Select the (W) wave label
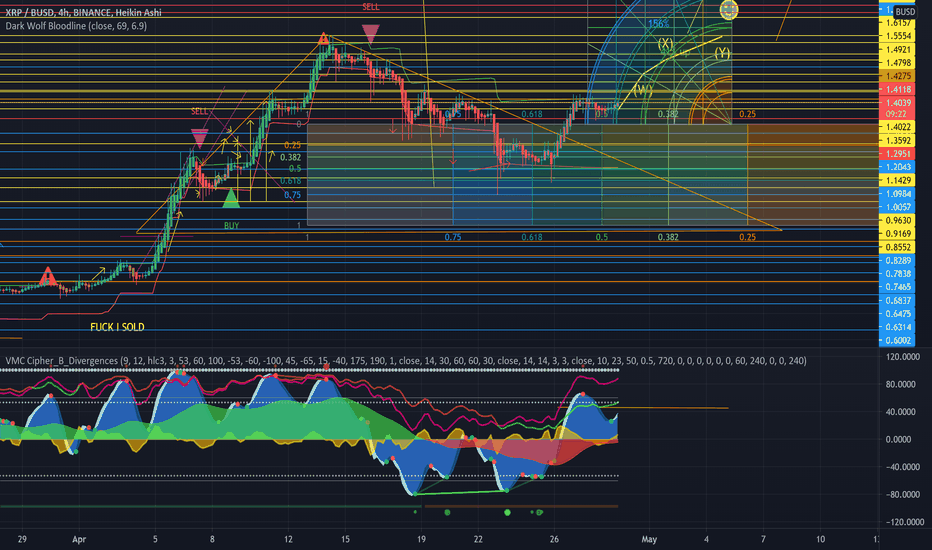Image resolution: width=932 pixels, height=550 pixels. [x=643, y=90]
